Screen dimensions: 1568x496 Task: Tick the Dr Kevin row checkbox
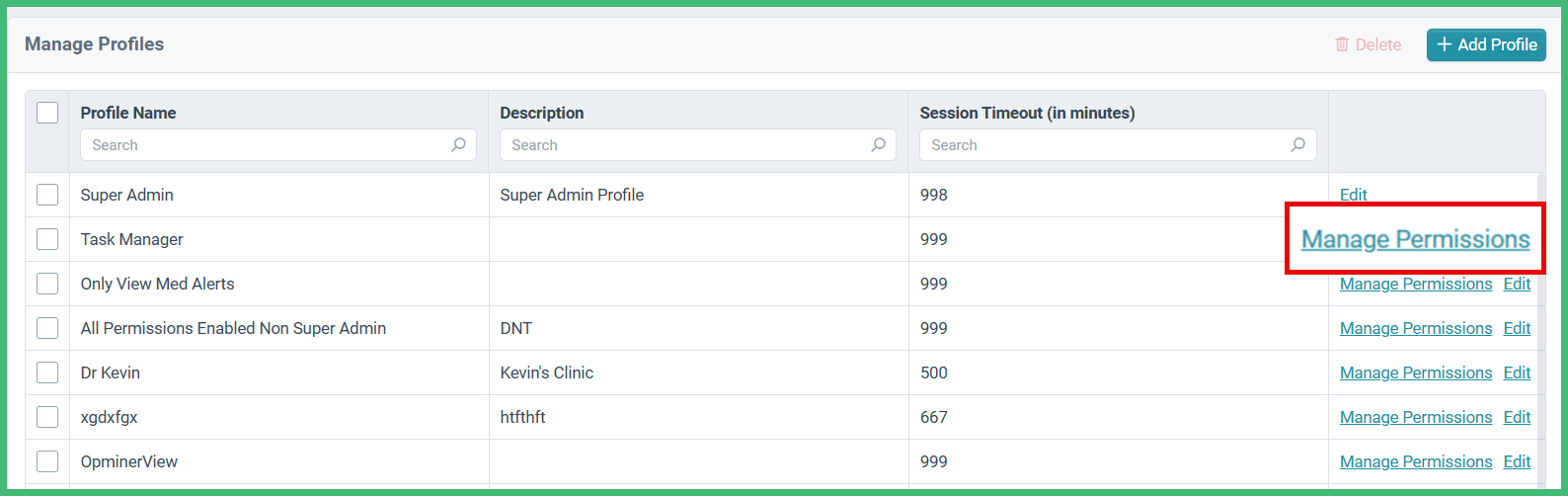coord(47,372)
